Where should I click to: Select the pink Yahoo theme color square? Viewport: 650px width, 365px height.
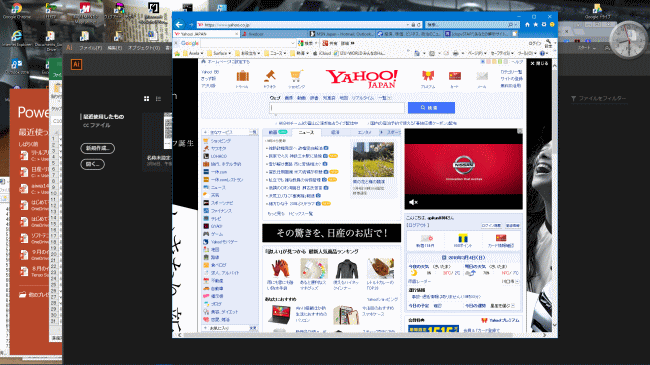tap(488, 62)
